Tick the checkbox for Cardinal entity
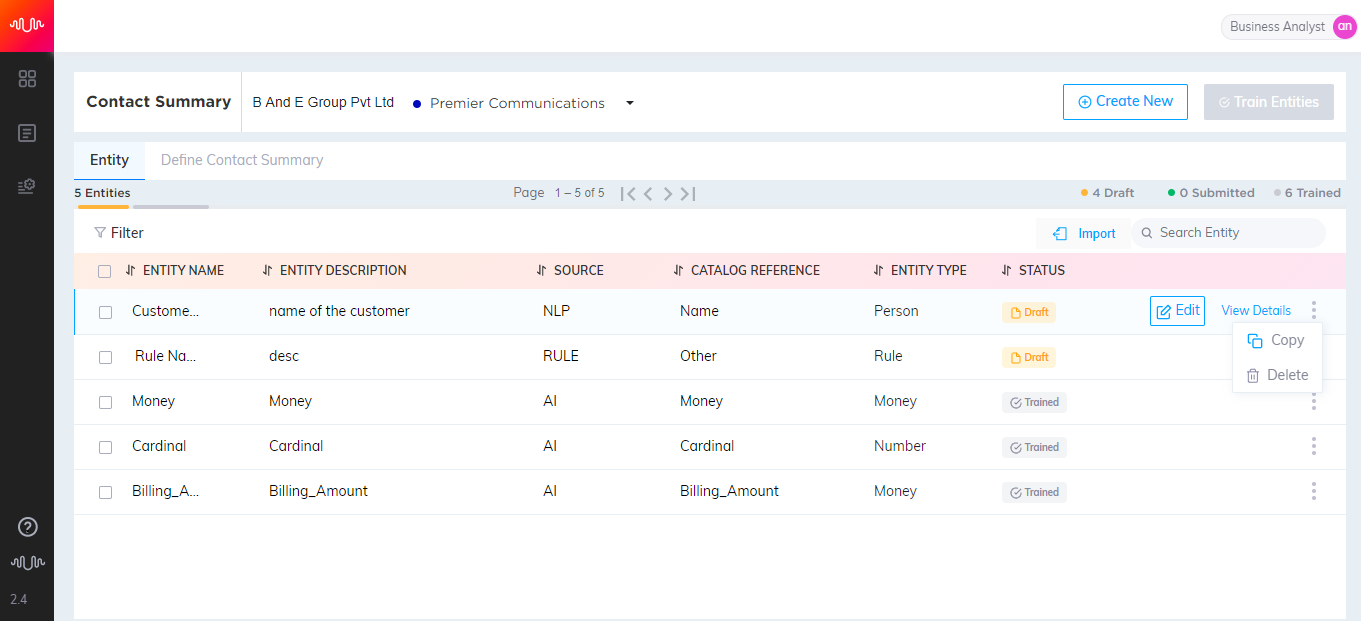 click(105, 447)
